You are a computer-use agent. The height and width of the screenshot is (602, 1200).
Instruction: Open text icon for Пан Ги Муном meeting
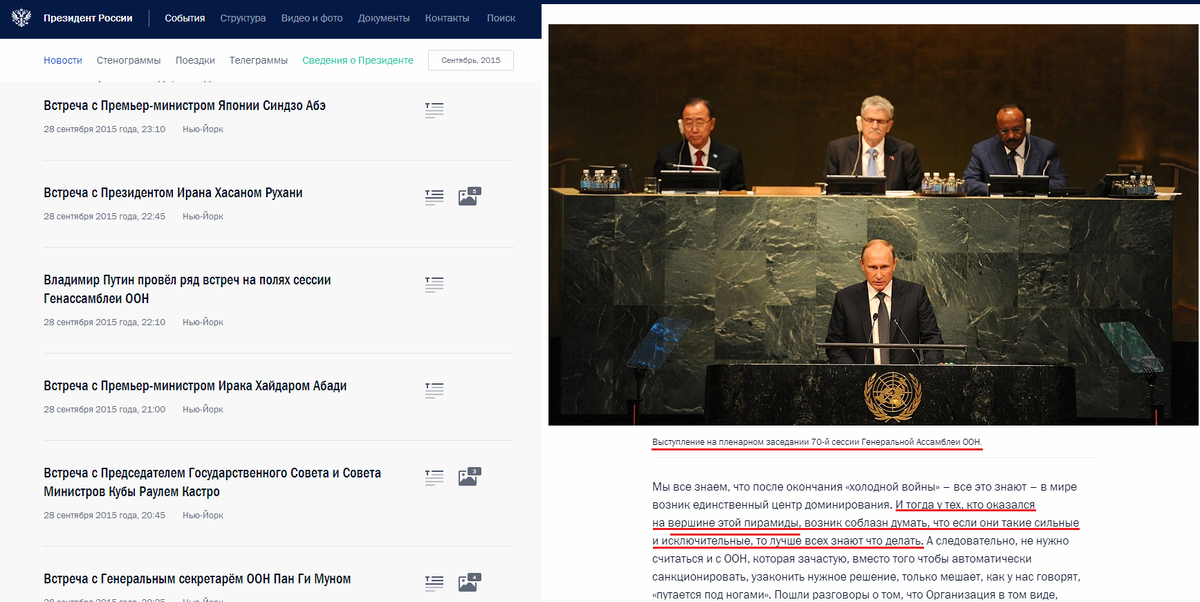pos(434,582)
